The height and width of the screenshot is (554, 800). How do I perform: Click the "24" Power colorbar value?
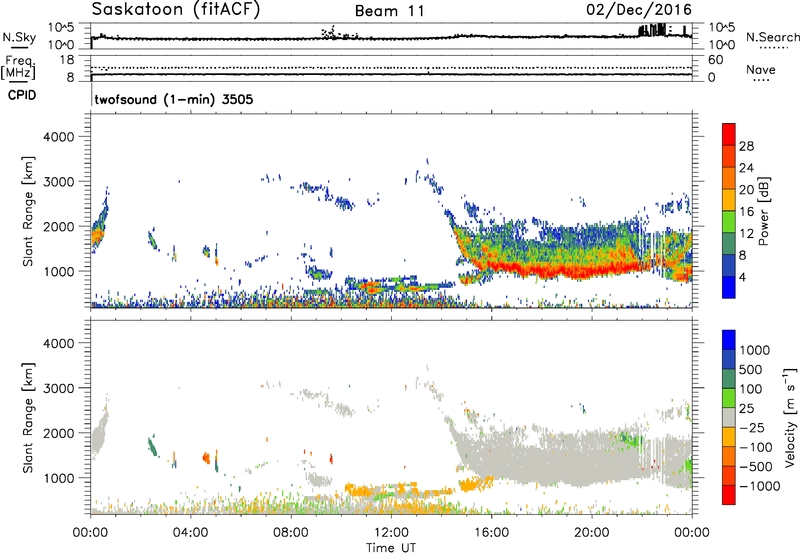point(746,168)
